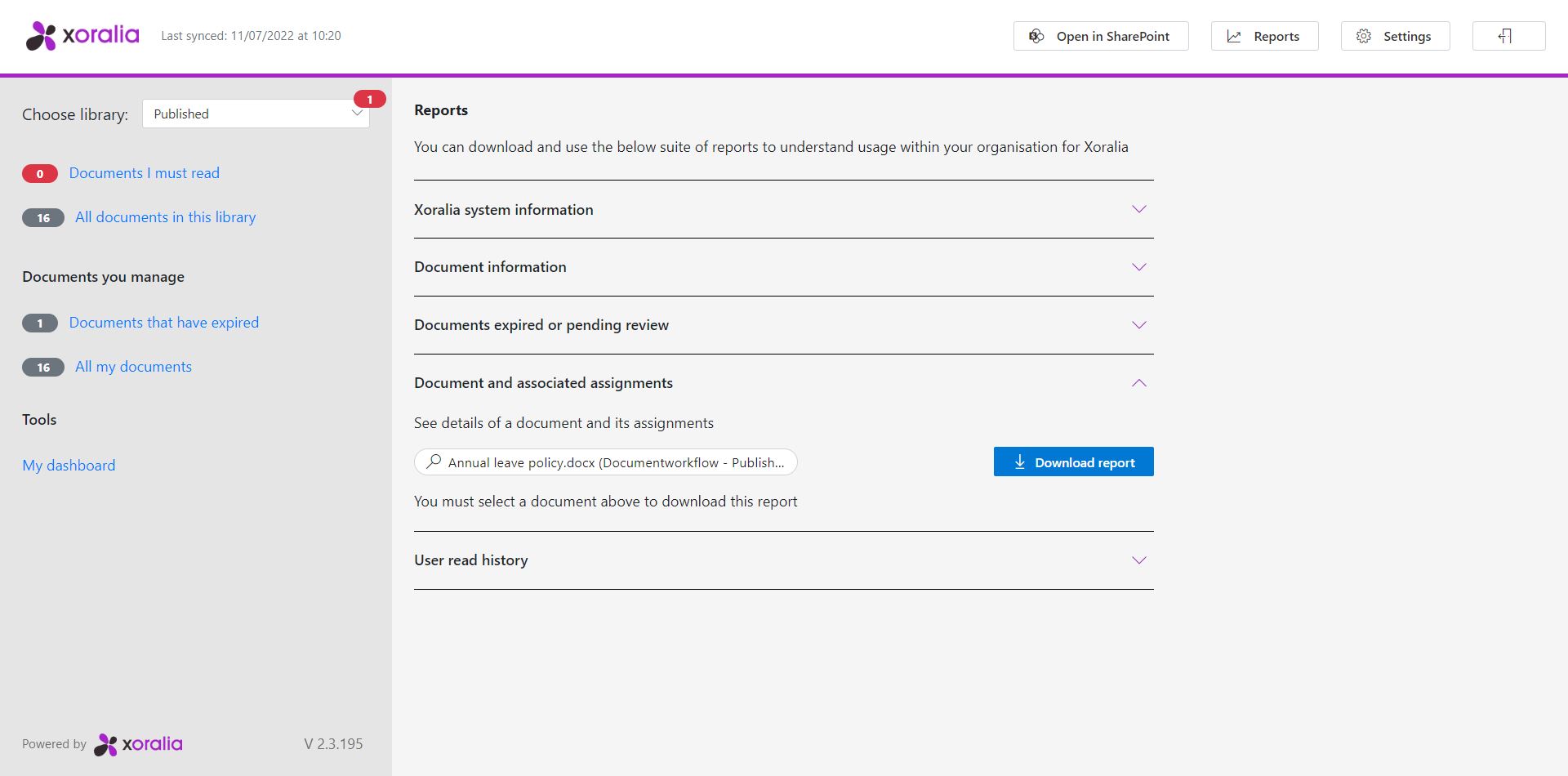Image resolution: width=1568 pixels, height=776 pixels.
Task: Click the 16 badge beside All my documents
Action: (43, 367)
